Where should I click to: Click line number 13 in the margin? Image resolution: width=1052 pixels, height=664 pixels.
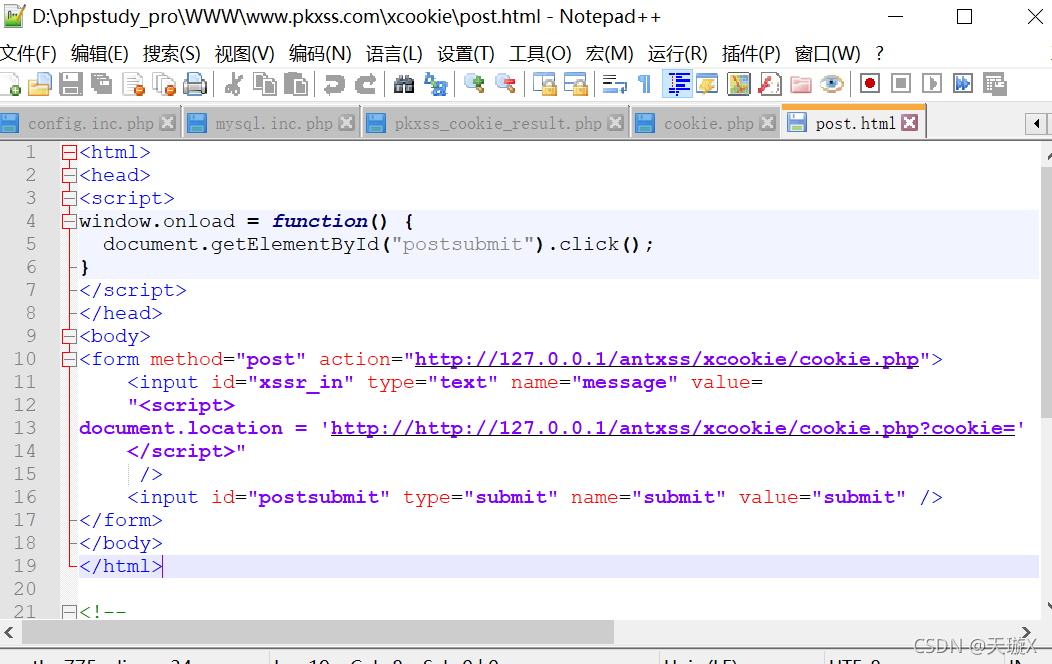[x=25, y=428]
